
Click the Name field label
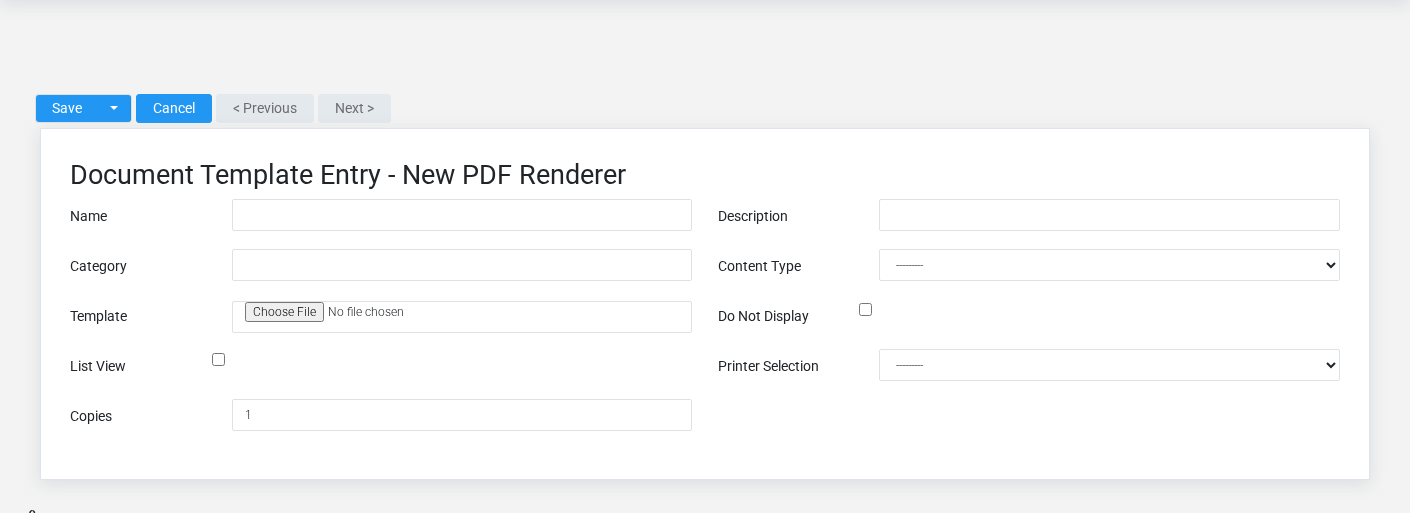coord(88,216)
